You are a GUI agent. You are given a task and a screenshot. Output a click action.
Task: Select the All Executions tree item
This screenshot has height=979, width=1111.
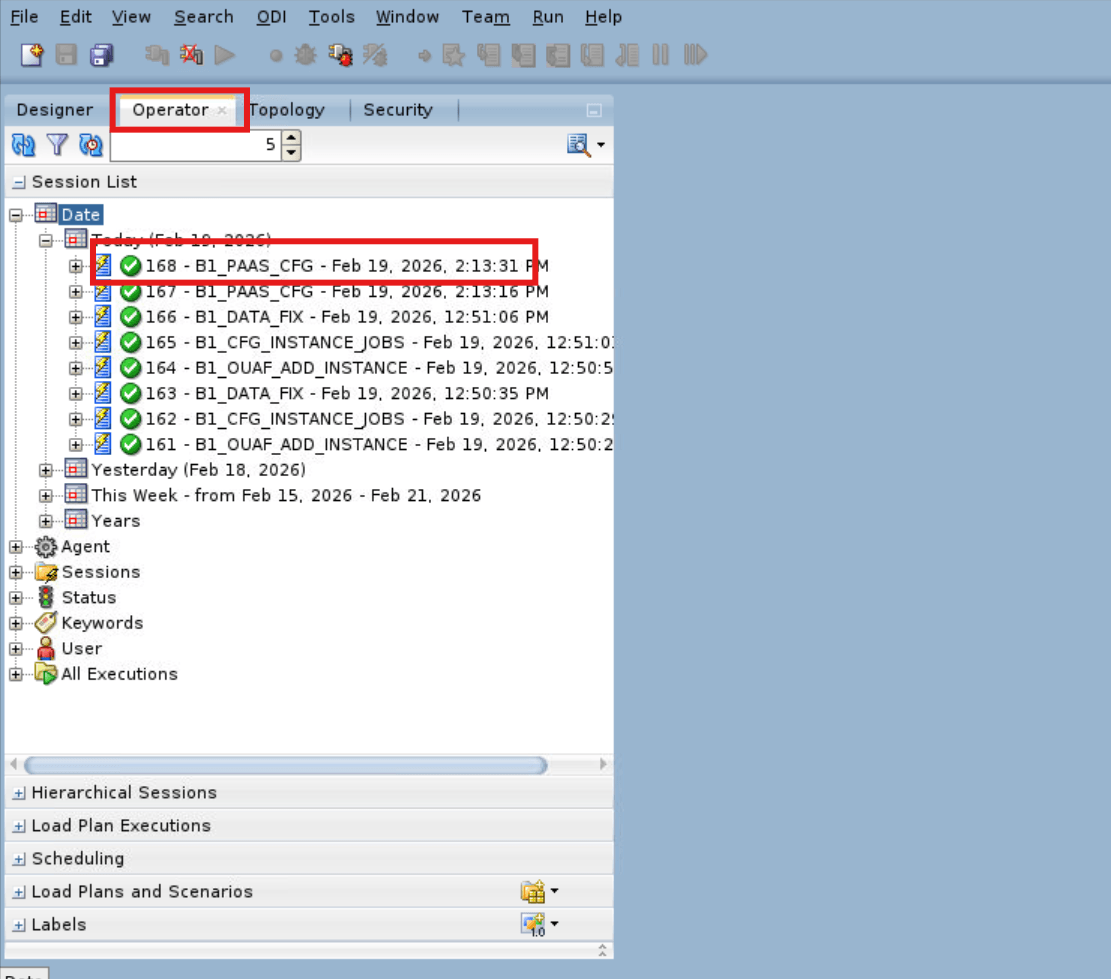(x=119, y=674)
